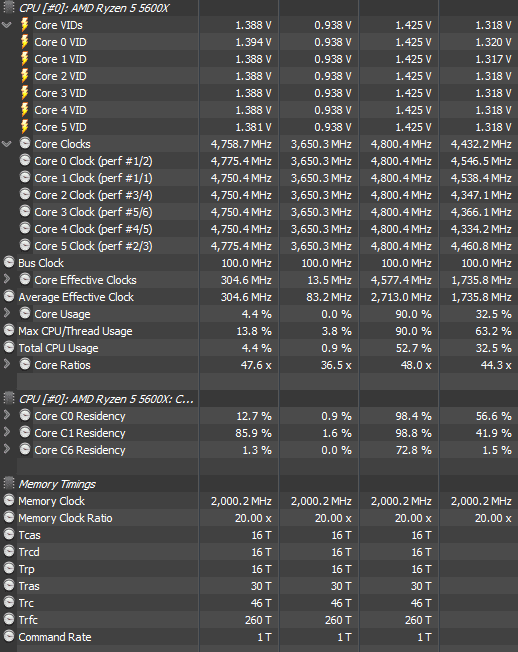Collapse the Core Clocks group
This screenshot has width=518, height=652.
[x=7, y=144]
